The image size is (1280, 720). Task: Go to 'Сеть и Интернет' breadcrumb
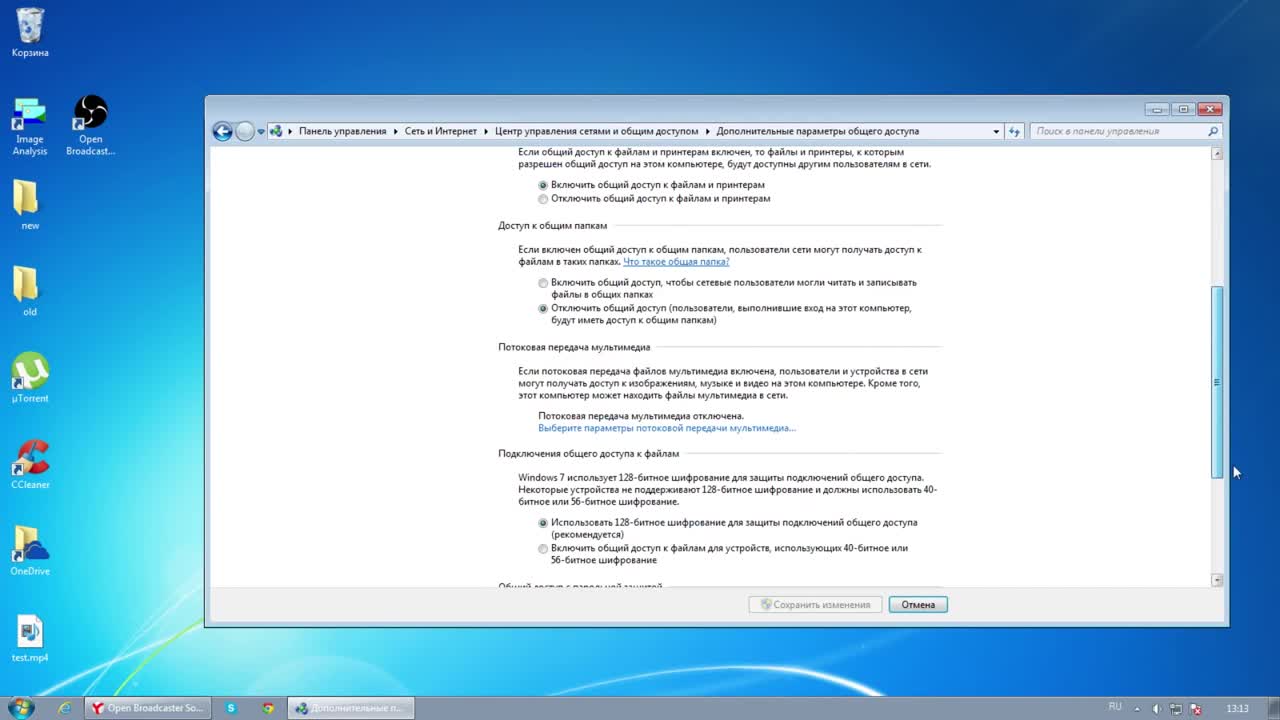pyautogui.click(x=441, y=131)
